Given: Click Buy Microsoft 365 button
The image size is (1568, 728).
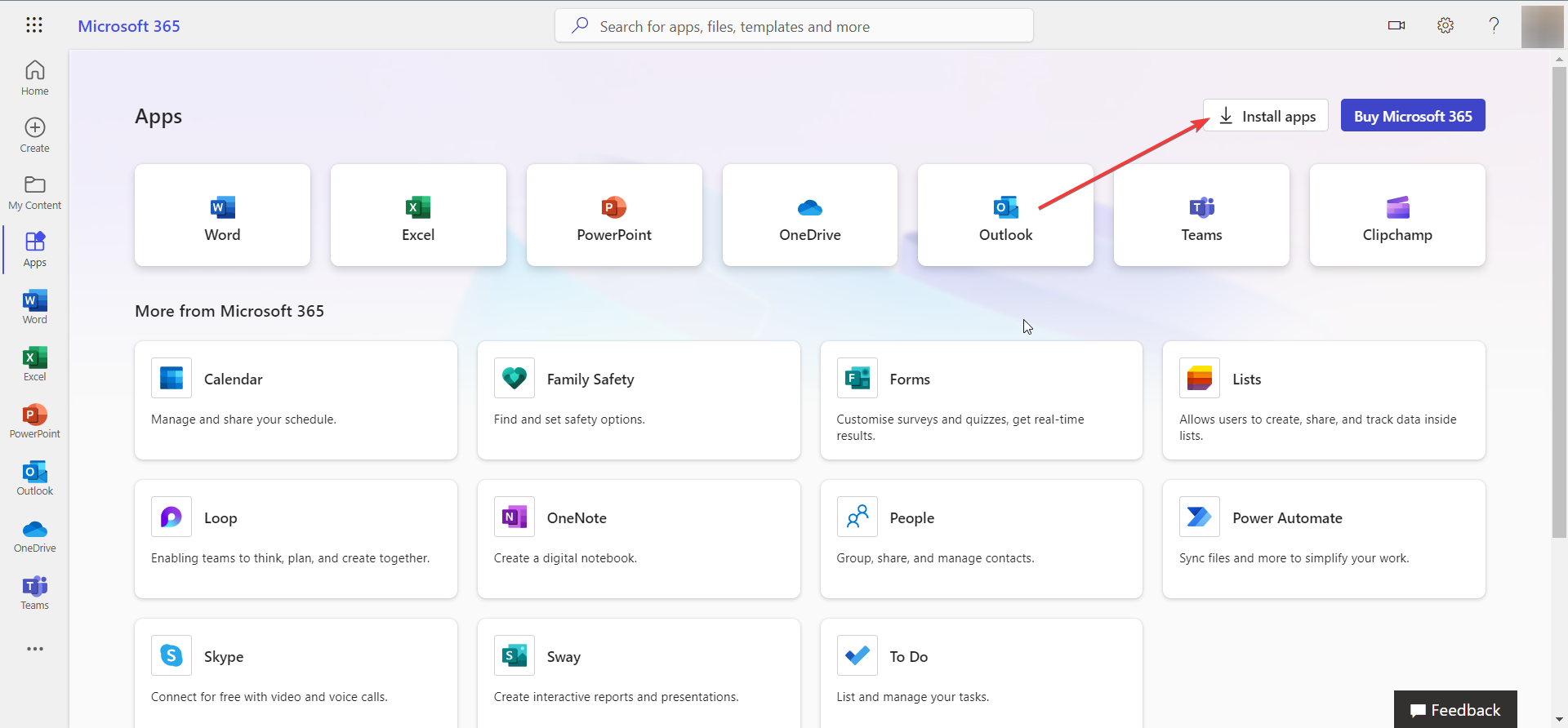Looking at the screenshot, I should click(1413, 116).
